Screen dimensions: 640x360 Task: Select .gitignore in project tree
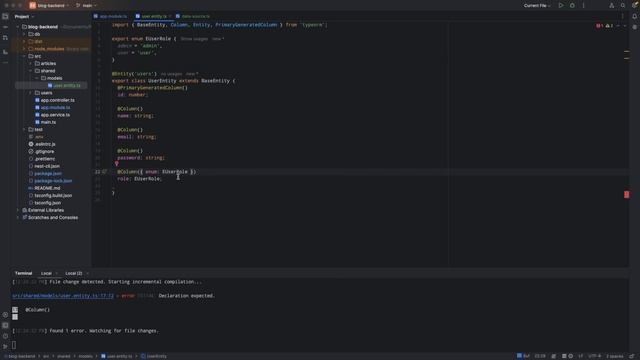point(44,152)
